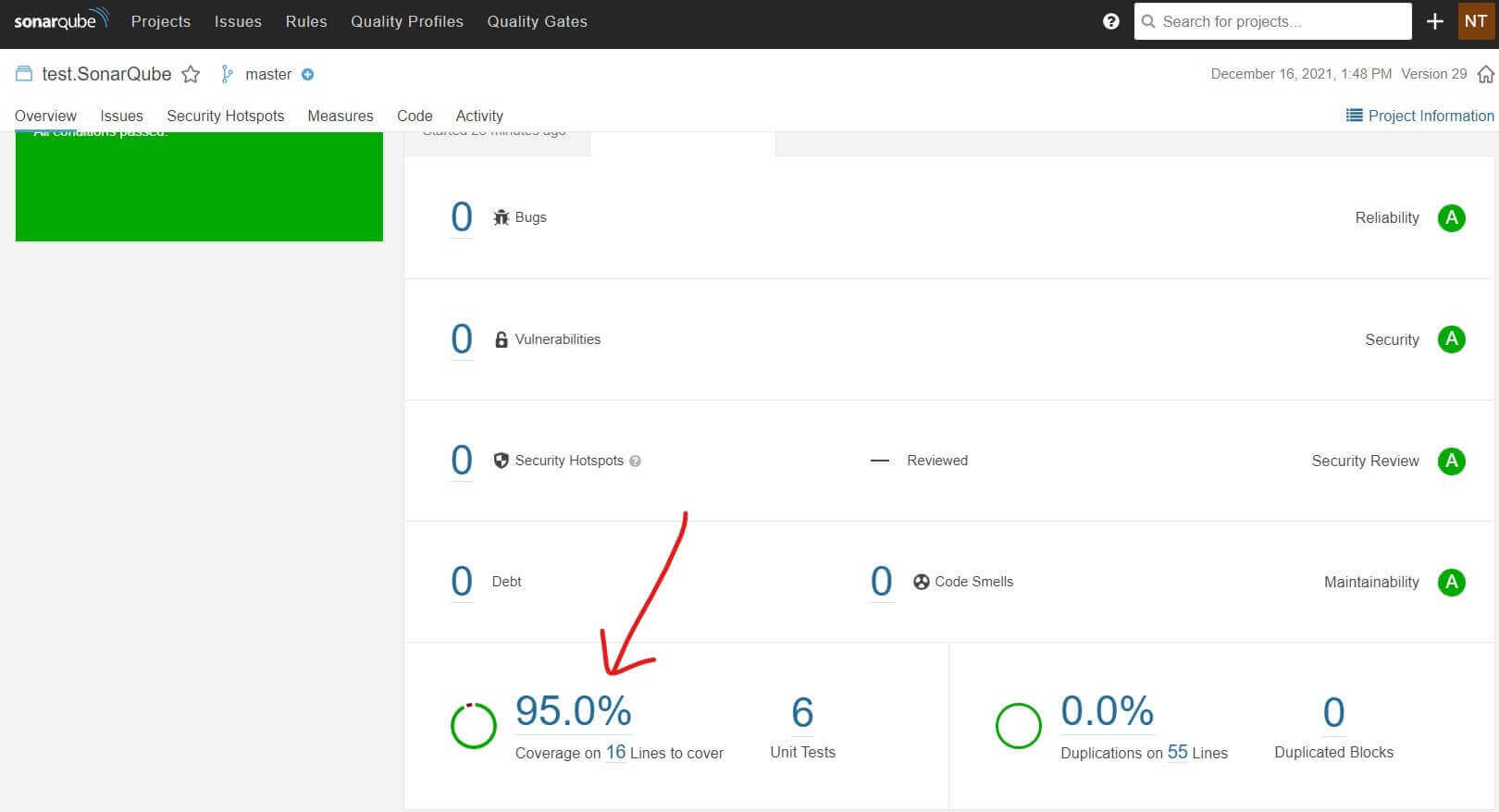Click the Project Information list icon
This screenshot has width=1499, height=812.
[1354, 116]
